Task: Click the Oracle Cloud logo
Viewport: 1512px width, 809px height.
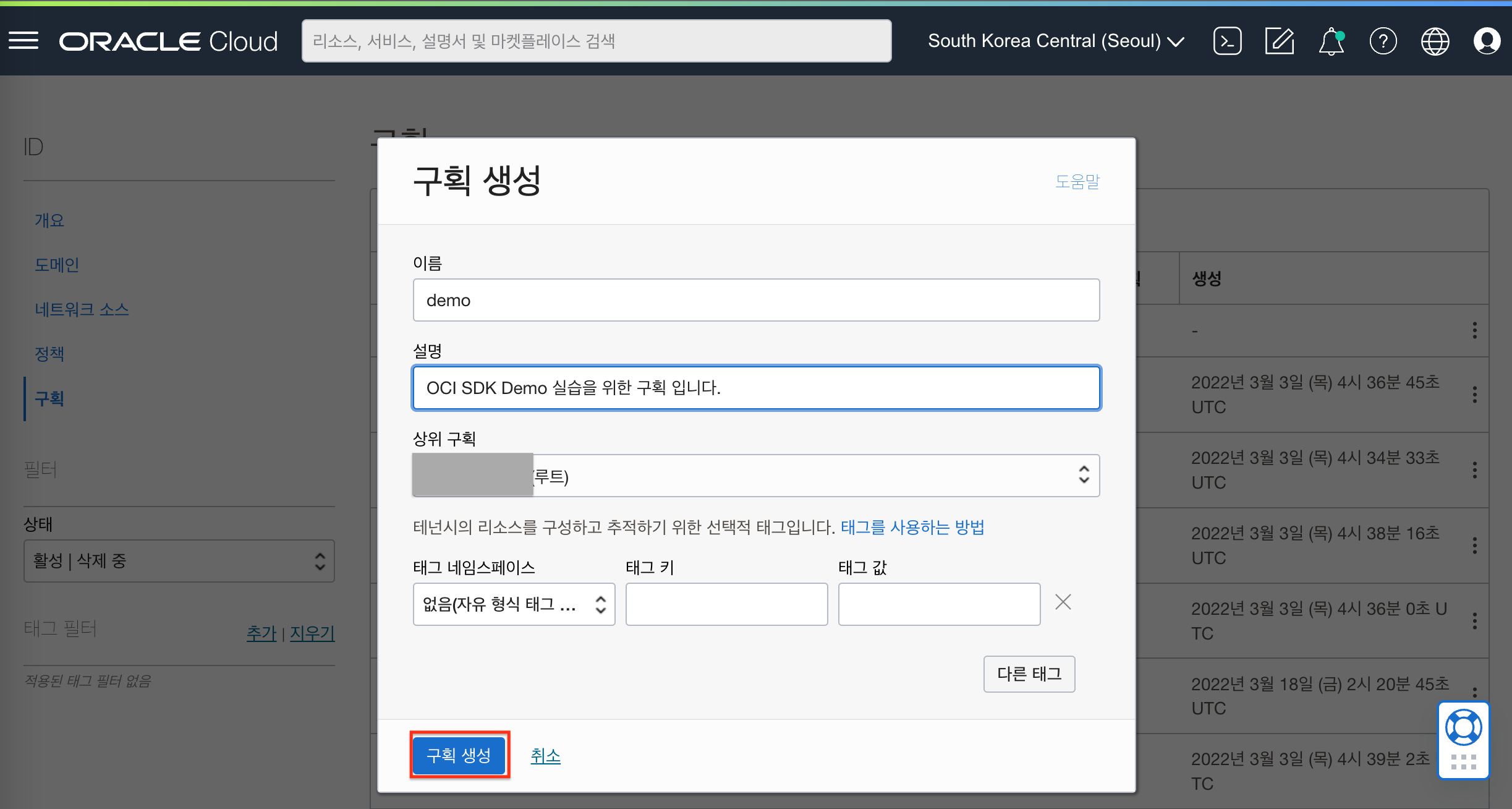Action: [168, 41]
